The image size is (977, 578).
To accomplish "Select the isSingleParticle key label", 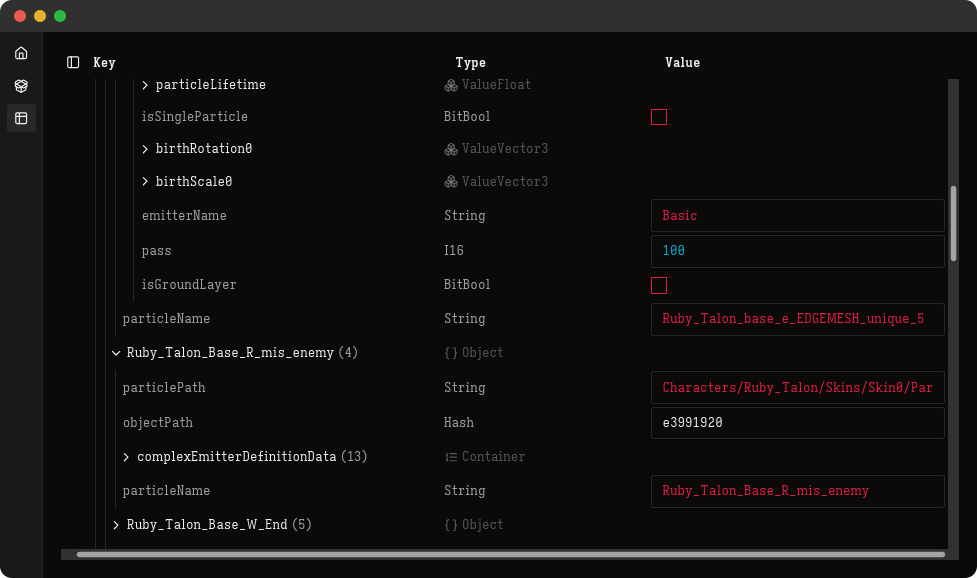I will point(194,116).
